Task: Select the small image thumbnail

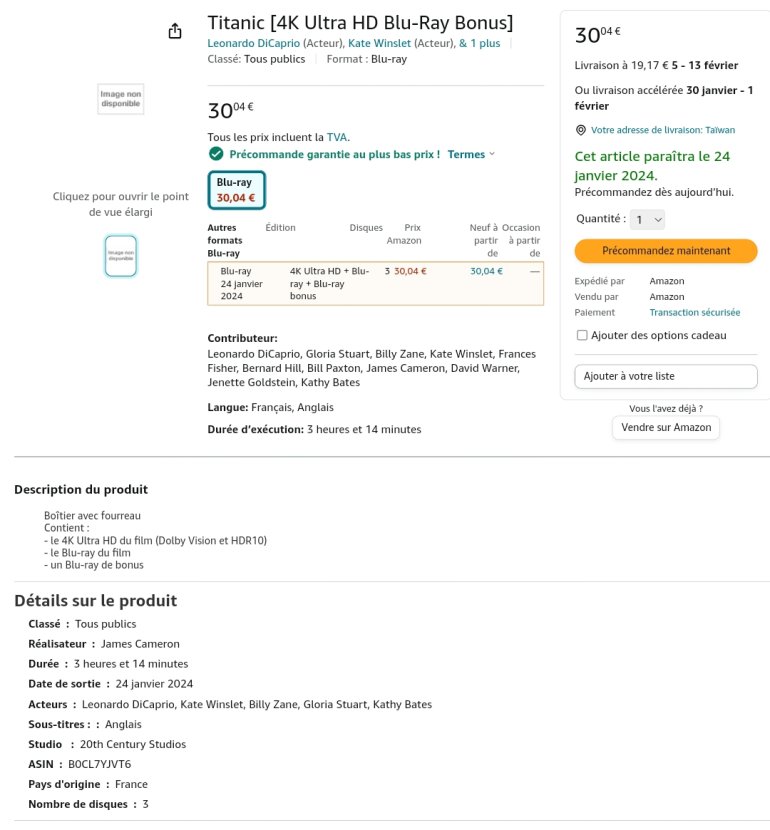Action: click(x=120, y=256)
